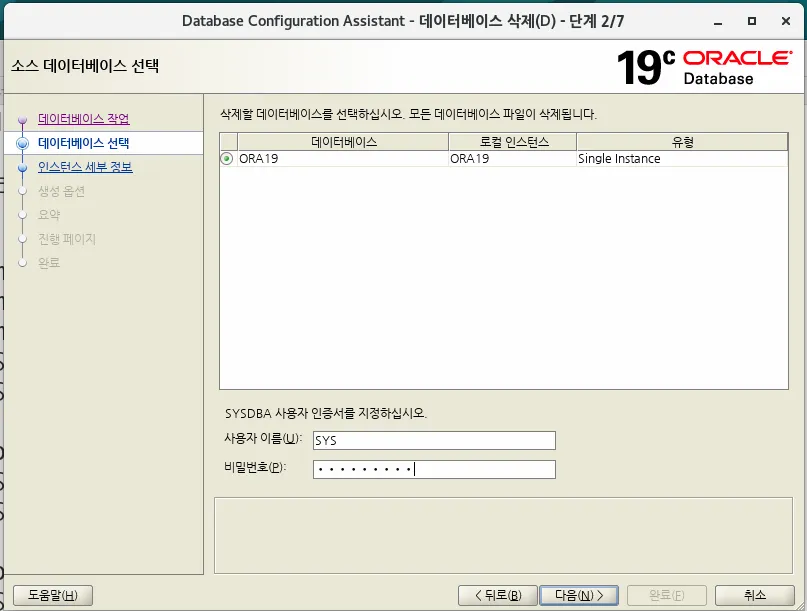Click the 사용자 이름 input field

pyautogui.click(x=434, y=441)
